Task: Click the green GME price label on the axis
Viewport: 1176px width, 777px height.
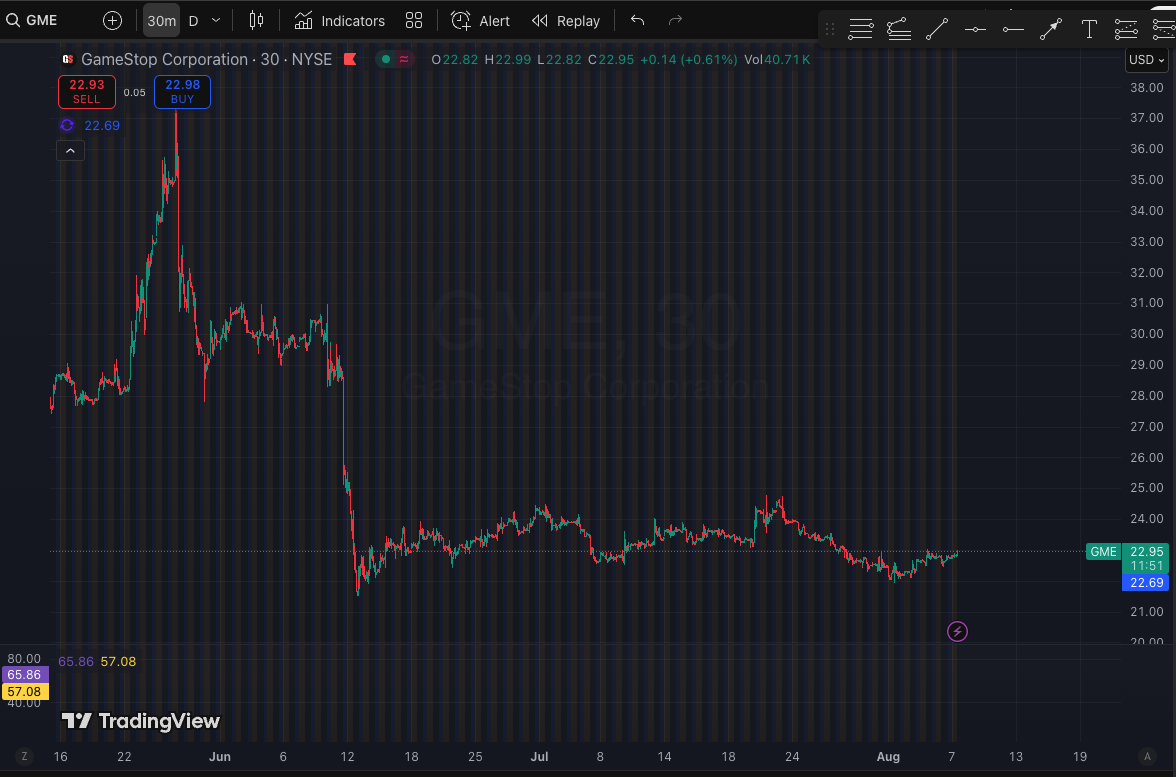Action: [x=1103, y=551]
